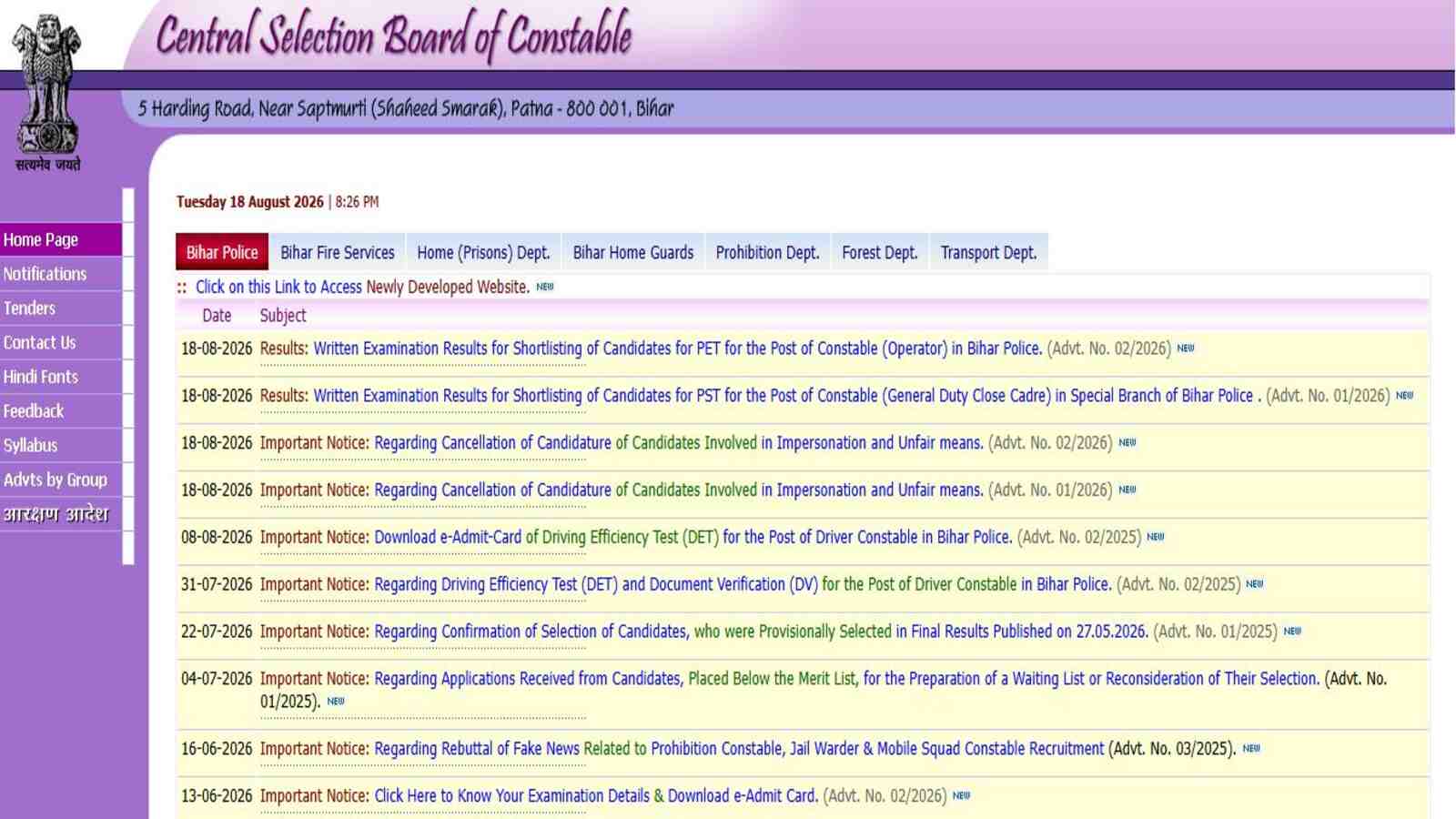This screenshot has height=819, width=1456.
Task: Select Contact Us in the sidebar
Action: click(61, 342)
